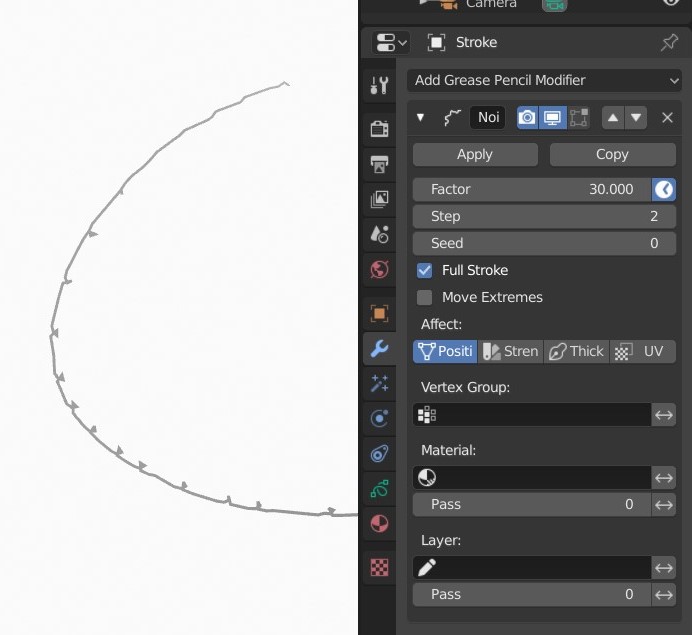Open the properties editor type dropdown
The width and height of the screenshot is (692, 635).
(x=391, y=42)
